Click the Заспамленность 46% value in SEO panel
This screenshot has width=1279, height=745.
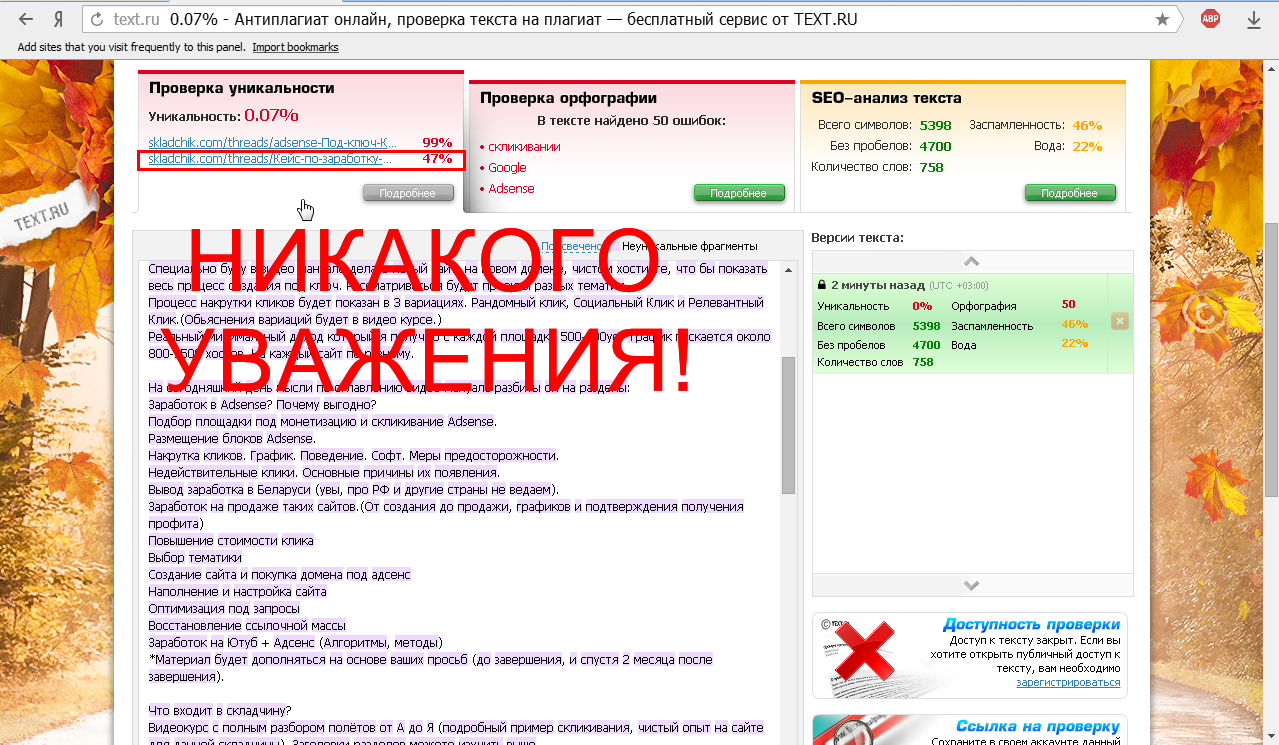1087,125
